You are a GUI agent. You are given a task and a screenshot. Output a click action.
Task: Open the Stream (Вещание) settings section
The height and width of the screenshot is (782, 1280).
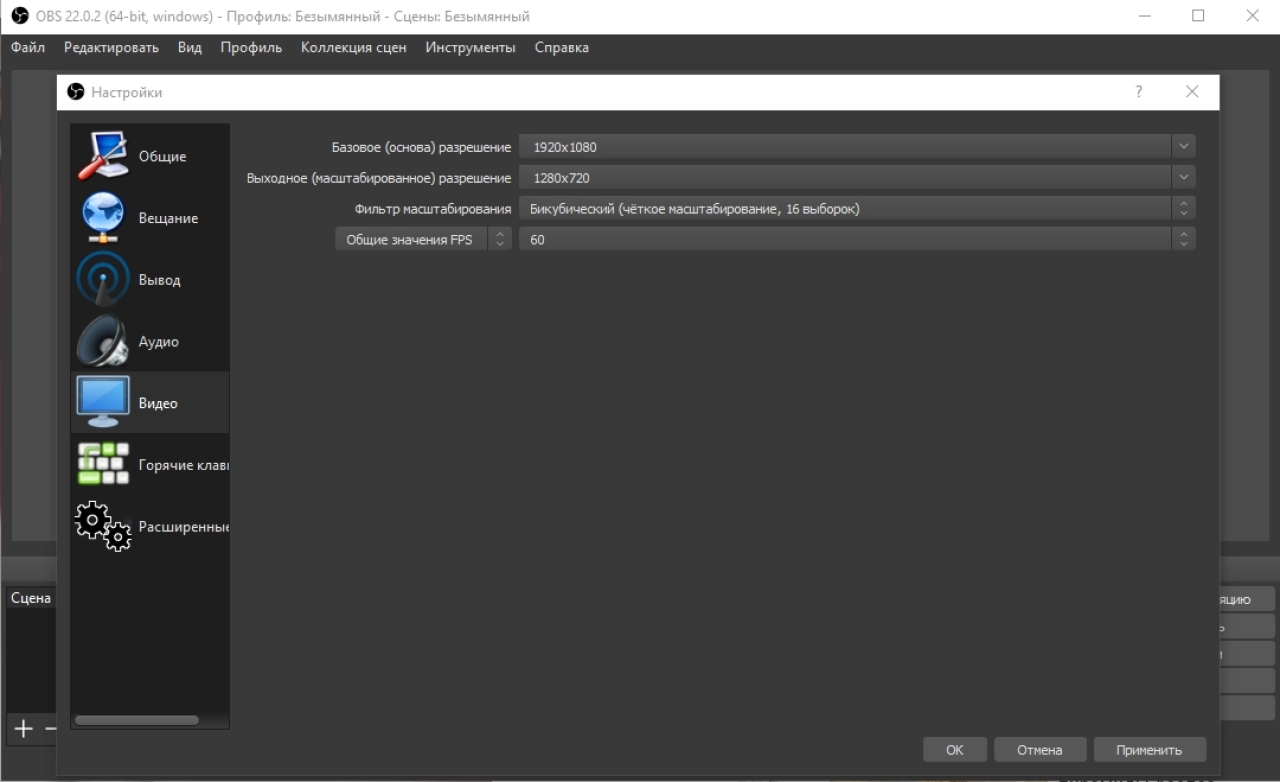point(150,218)
